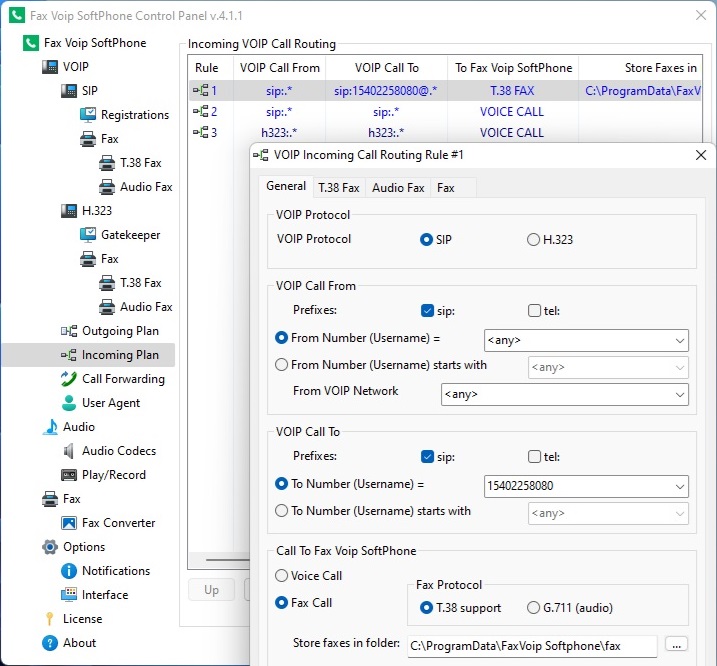The image size is (717, 666).
Task: Toggle tel: prefix in VOIP Call To
Action: pyautogui.click(x=534, y=457)
